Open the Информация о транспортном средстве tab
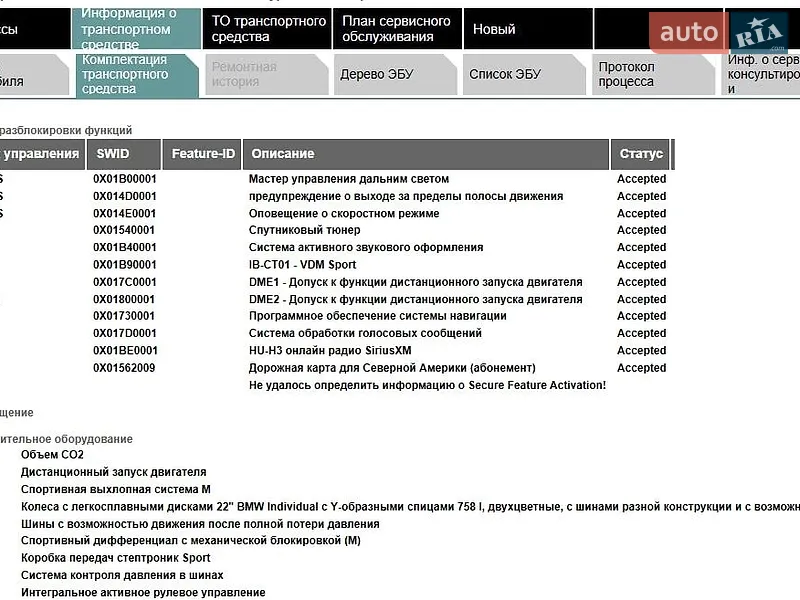This screenshot has height=600, width=800. [x=136, y=29]
